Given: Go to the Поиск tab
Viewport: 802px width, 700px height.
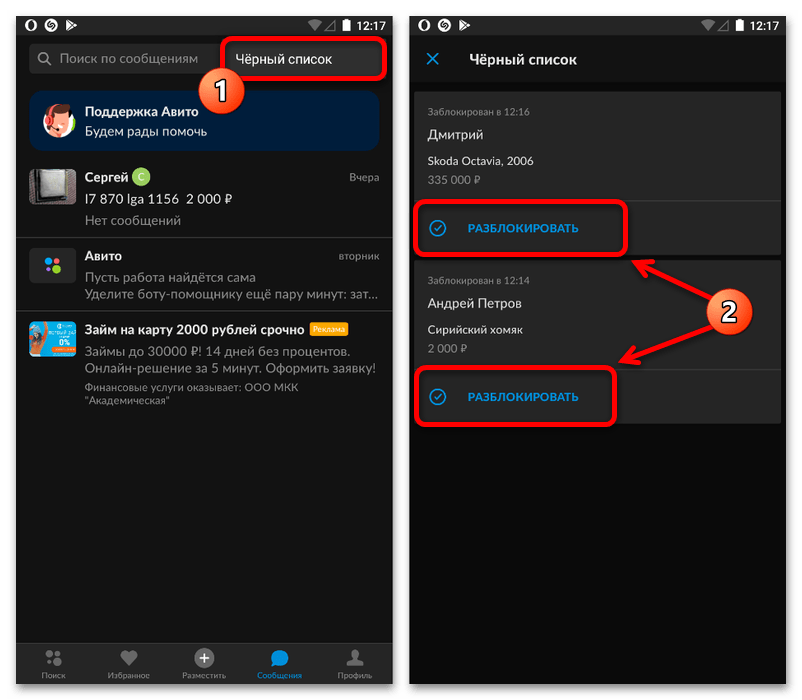Looking at the screenshot, I should point(54,662).
